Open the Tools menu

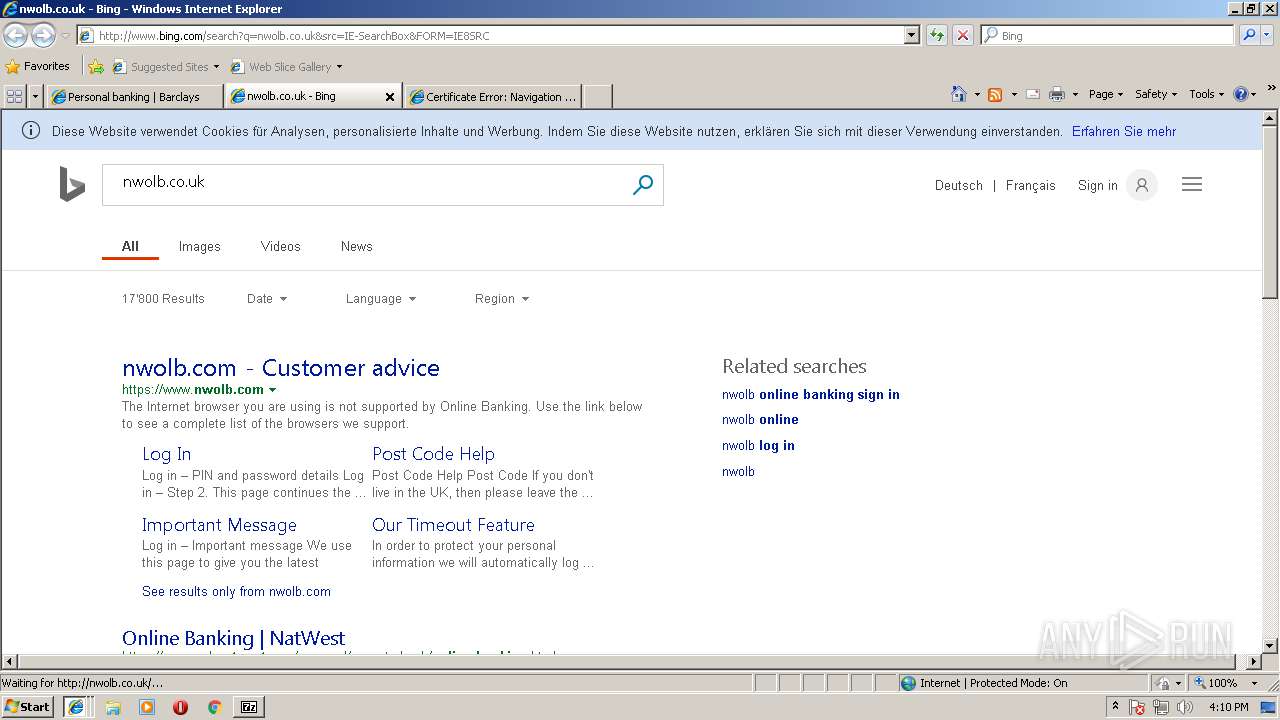1207,94
